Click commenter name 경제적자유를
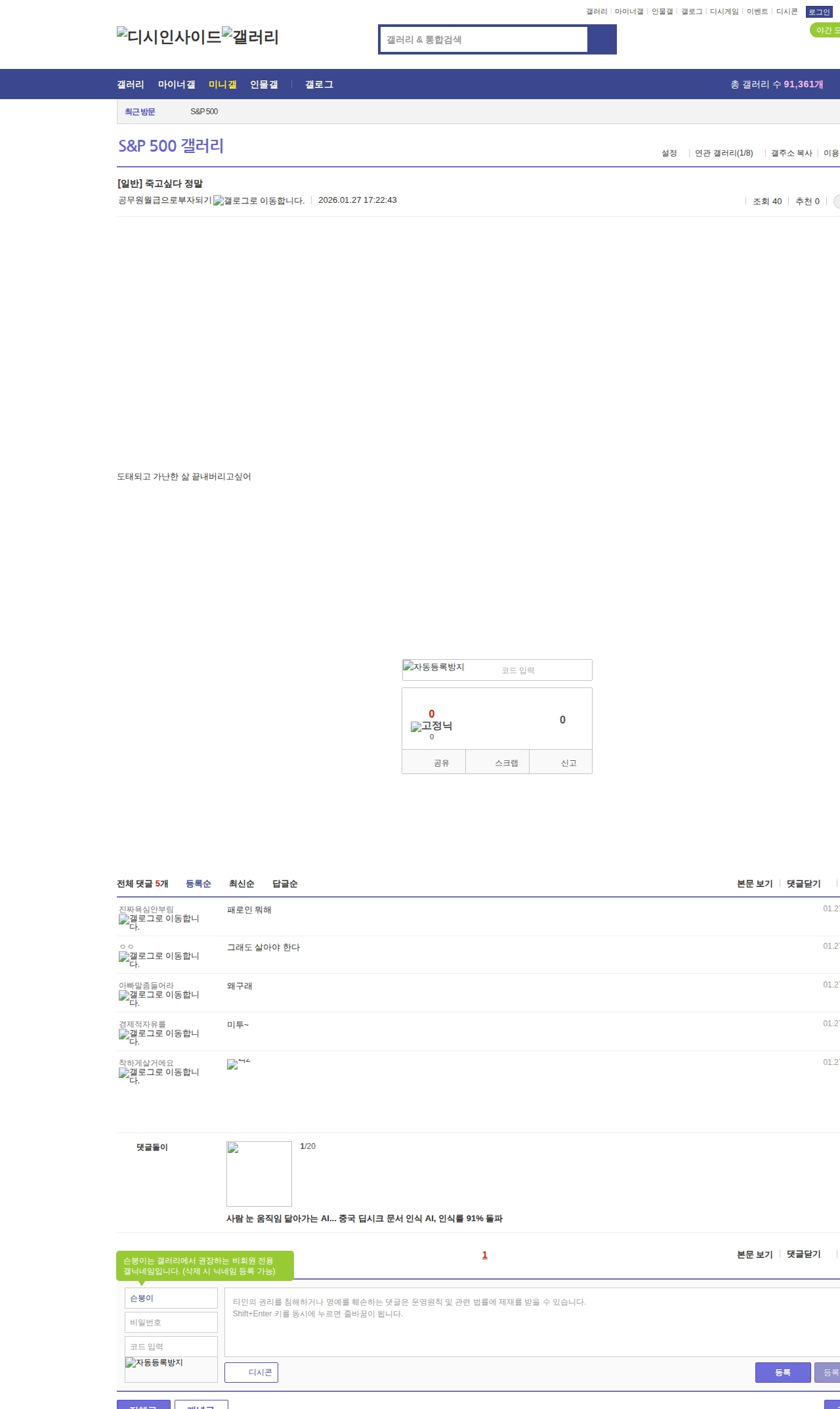Screen dimensions: 840x1409 (x=142, y=1024)
